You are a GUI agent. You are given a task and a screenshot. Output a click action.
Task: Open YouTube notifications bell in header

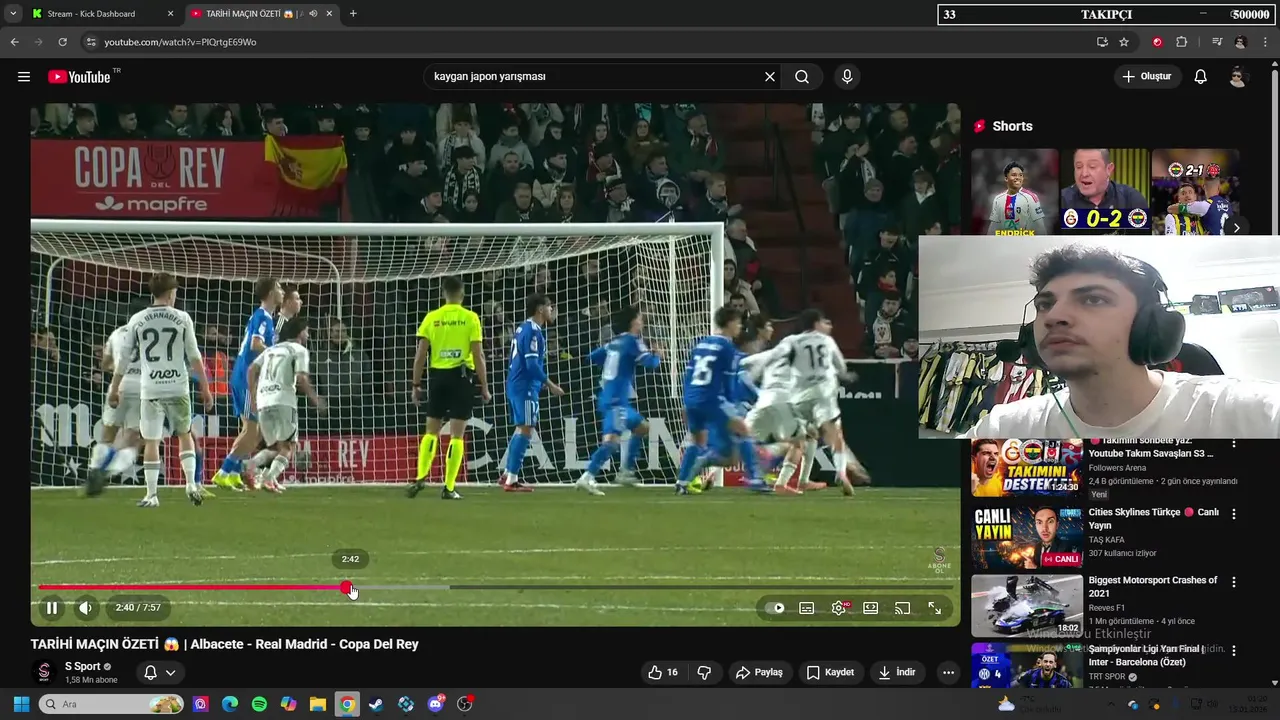coord(1201,77)
